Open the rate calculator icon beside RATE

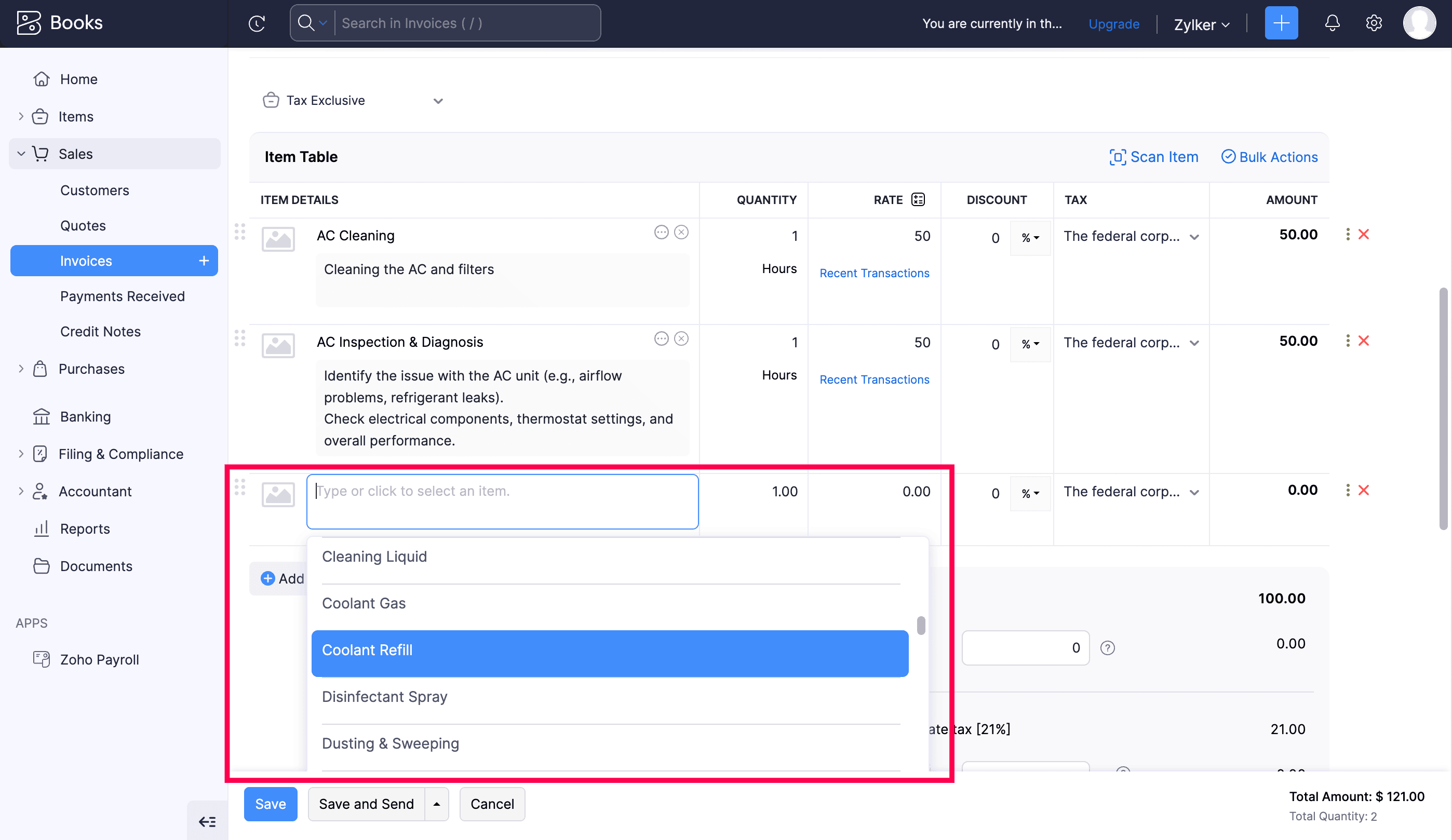point(918,199)
